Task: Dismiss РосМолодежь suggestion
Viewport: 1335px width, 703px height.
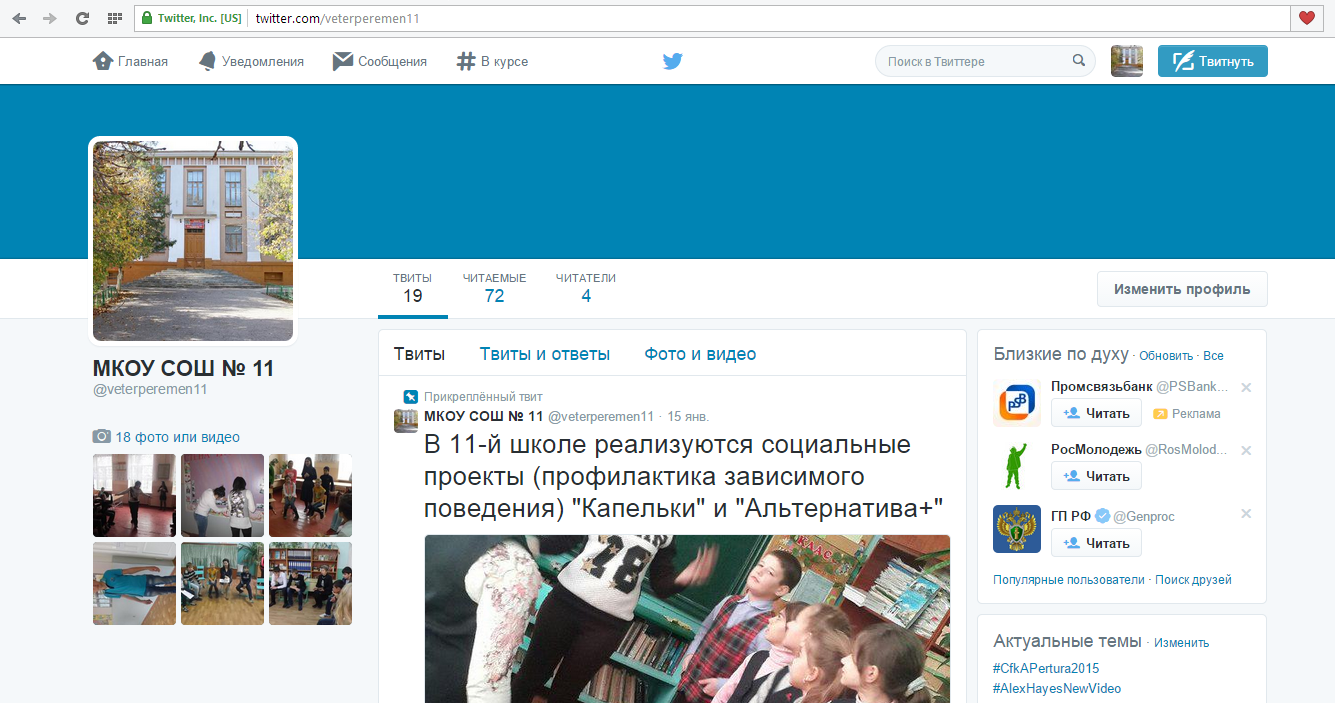Action: click(1246, 450)
